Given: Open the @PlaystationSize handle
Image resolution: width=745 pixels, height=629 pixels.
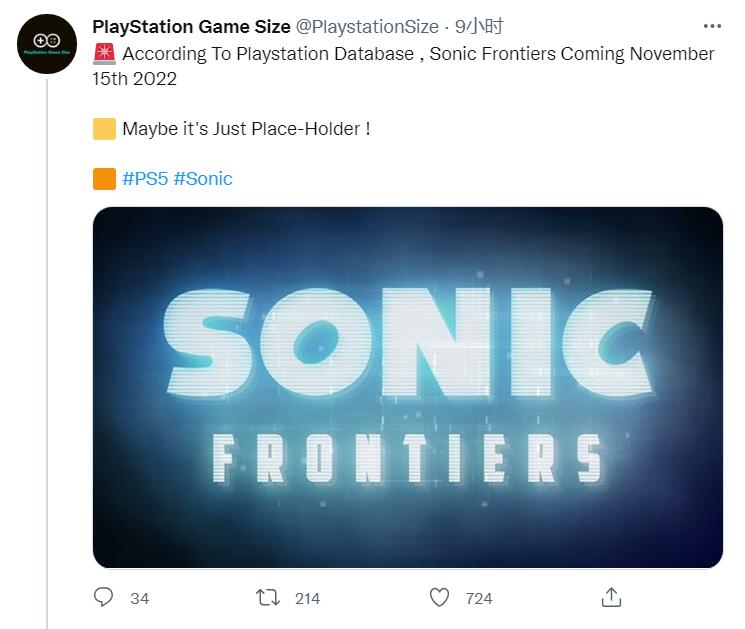Looking at the screenshot, I should coord(367,26).
